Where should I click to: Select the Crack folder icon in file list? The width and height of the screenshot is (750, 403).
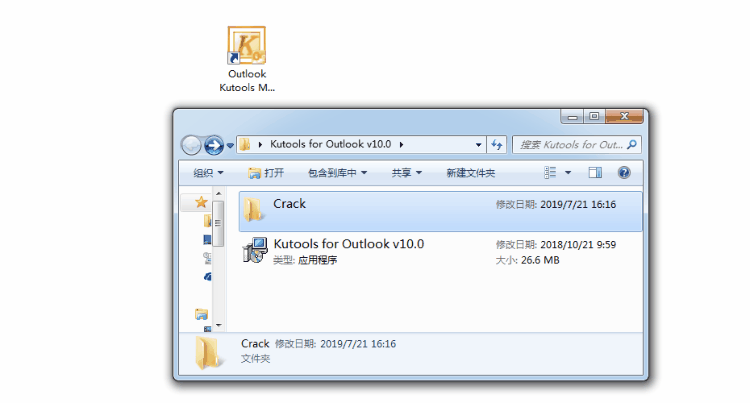pos(253,210)
